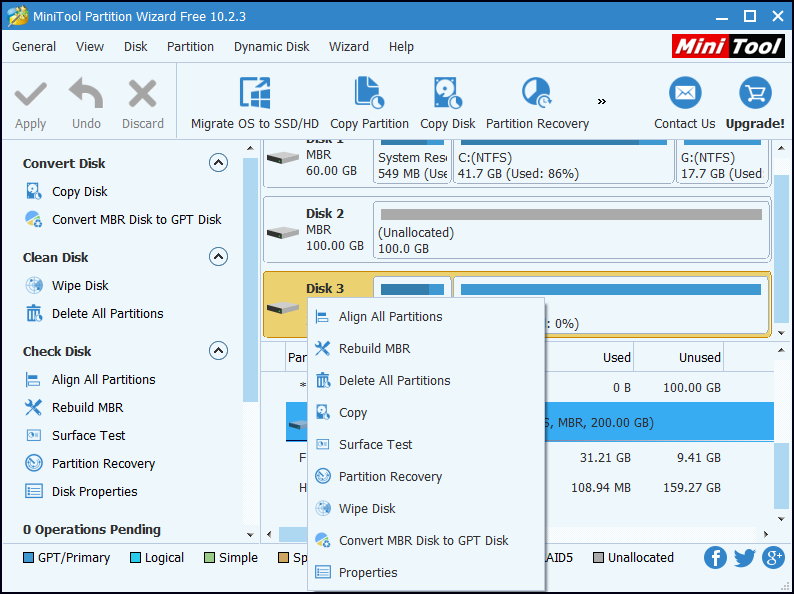Viewport: 794px width, 594px height.
Task: Open Disk Properties in left sidebar
Action: 81,491
